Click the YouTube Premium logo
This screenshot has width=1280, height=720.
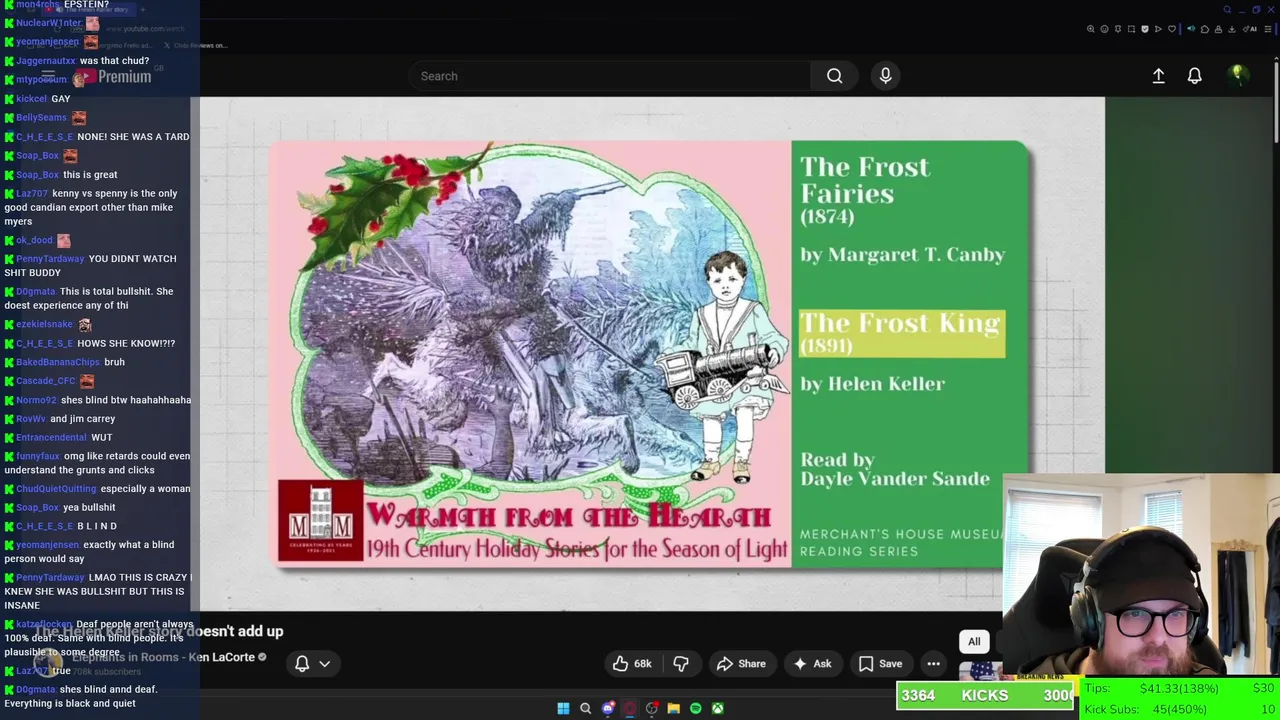(113, 77)
